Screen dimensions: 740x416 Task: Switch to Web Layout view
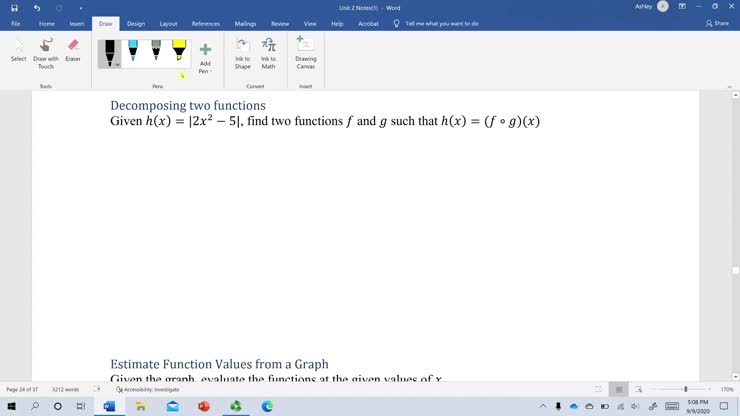pyautogui.click(x=639, y=390)
